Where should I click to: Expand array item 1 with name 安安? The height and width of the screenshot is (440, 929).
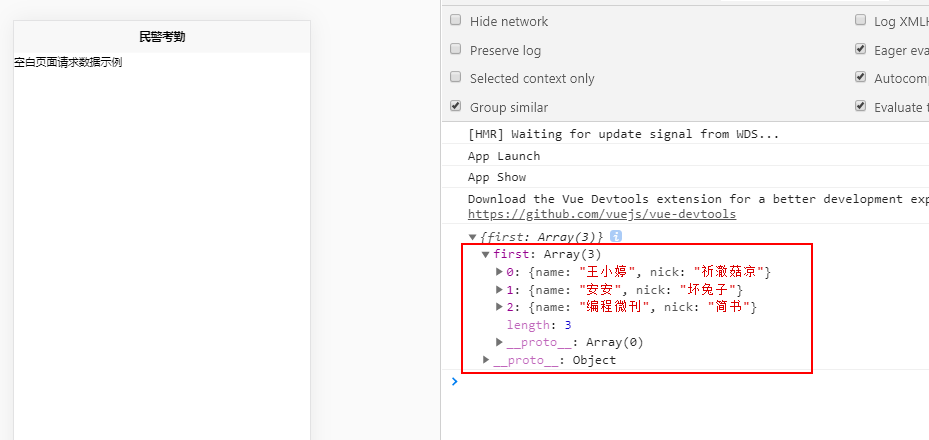499,290
